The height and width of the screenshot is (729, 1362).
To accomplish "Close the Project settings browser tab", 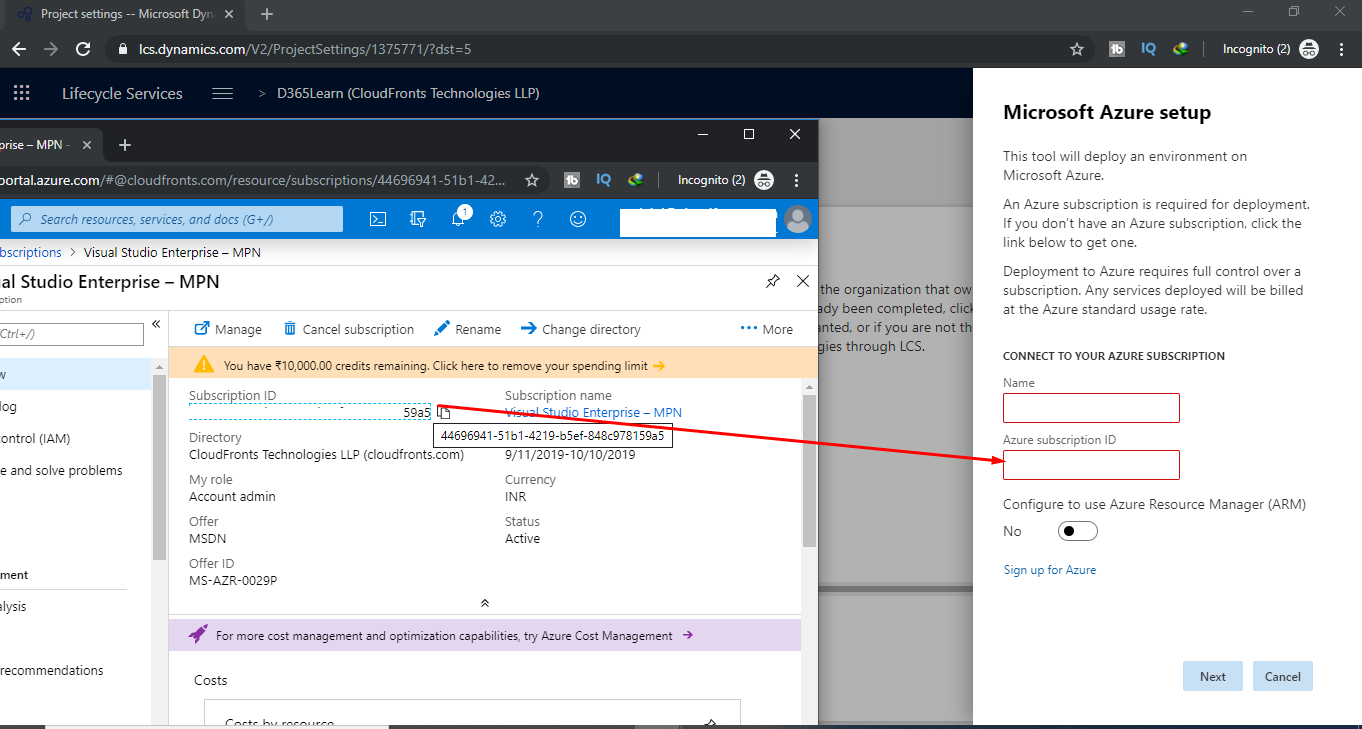I will coord(229,14).
